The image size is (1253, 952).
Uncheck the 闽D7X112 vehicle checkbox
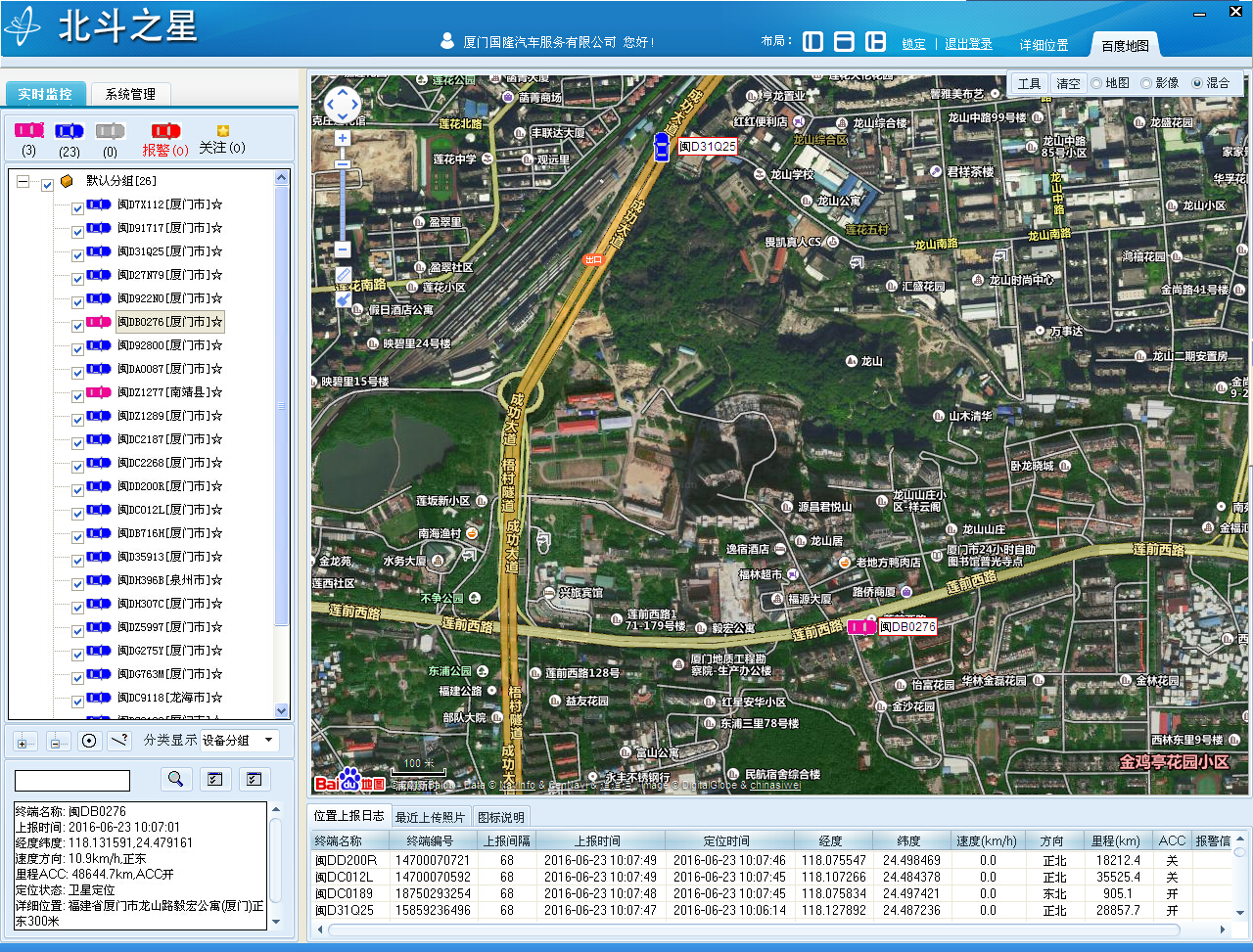(77, 207)
